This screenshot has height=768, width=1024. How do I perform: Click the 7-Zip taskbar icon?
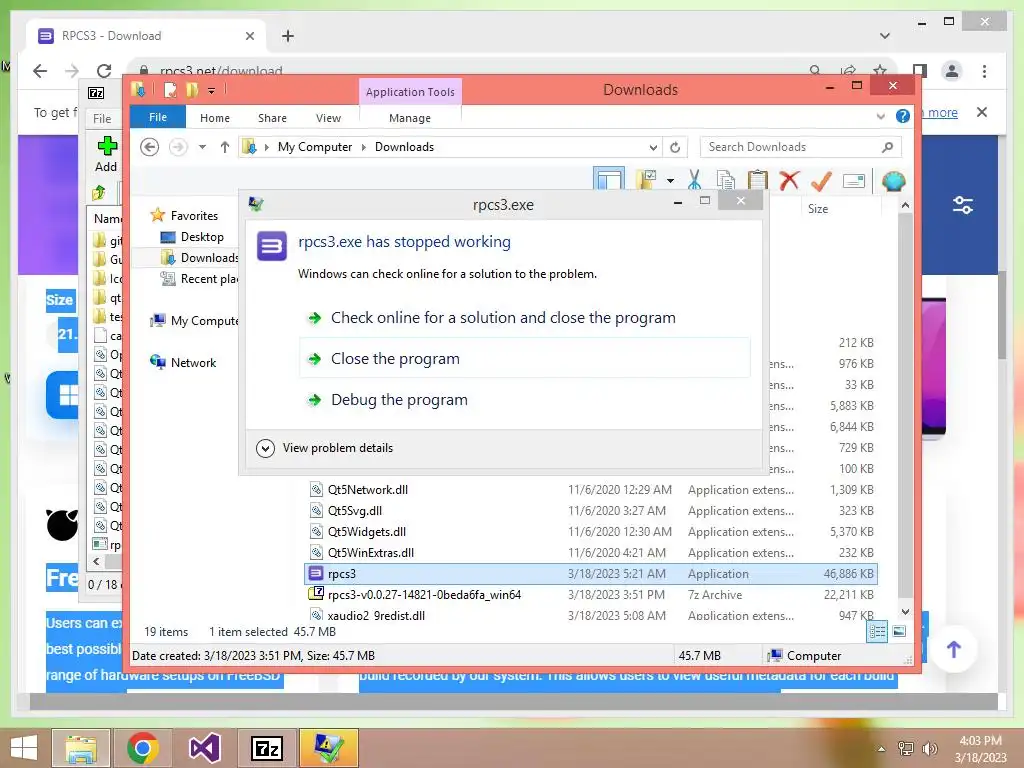tap(267, 748)
